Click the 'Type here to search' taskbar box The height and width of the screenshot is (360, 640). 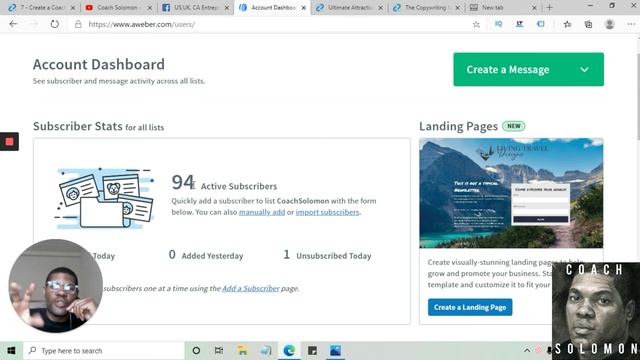click(x=104, y=351)
